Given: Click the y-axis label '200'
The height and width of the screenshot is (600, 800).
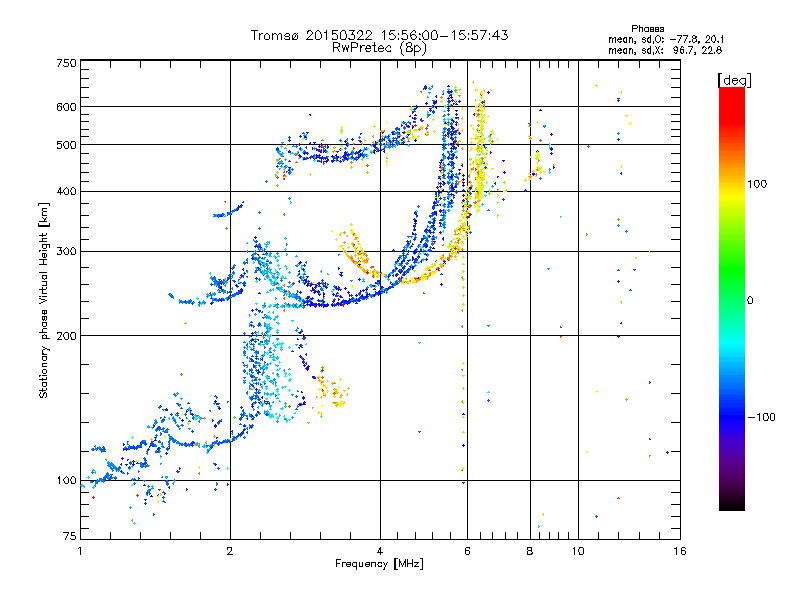Looking at the screenshot, I should pos(66,336).
